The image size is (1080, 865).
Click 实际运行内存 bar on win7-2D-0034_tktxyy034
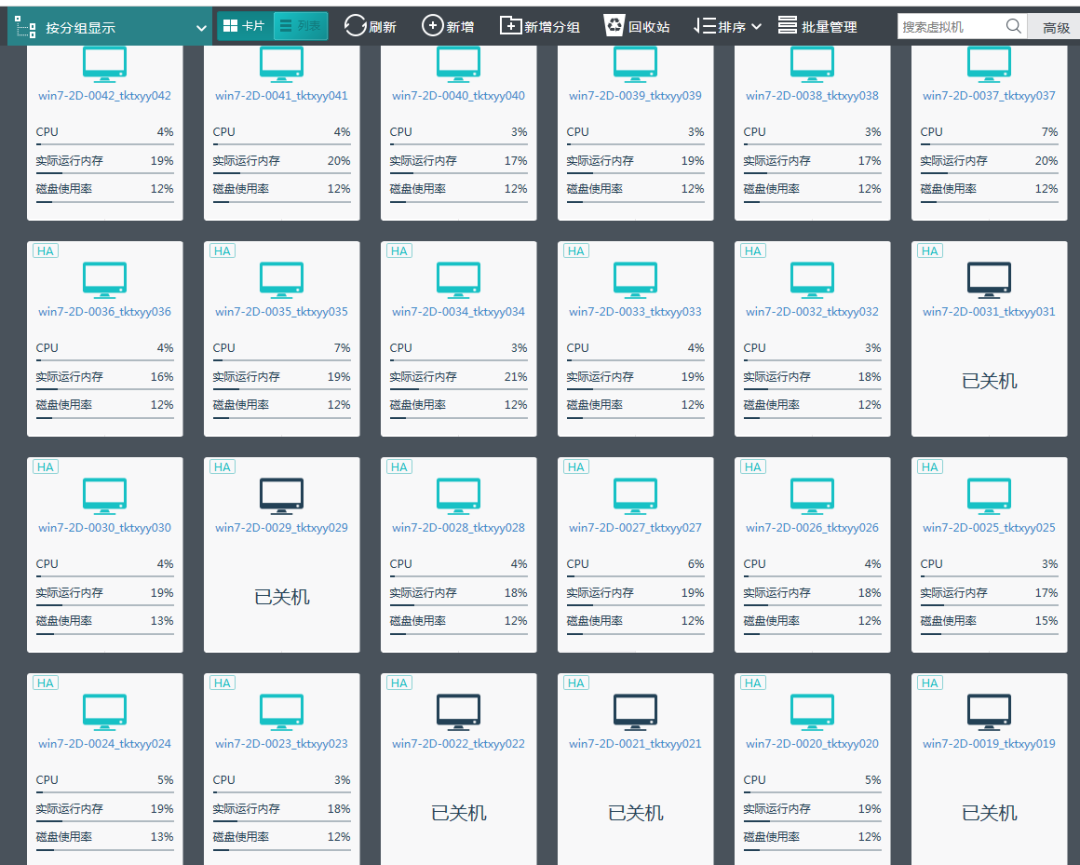[459, 389]
